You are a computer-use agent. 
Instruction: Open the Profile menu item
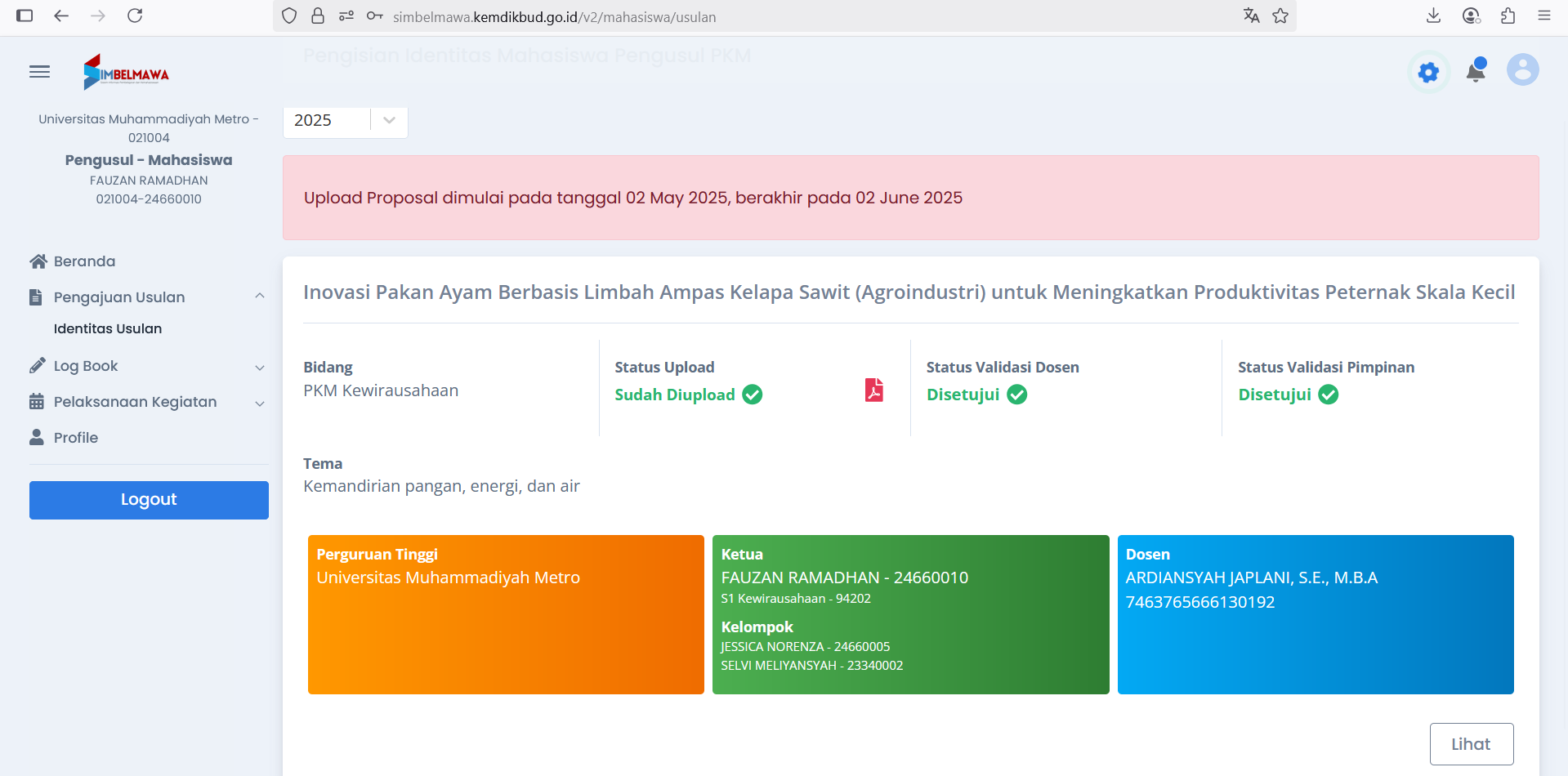(75, 438)
